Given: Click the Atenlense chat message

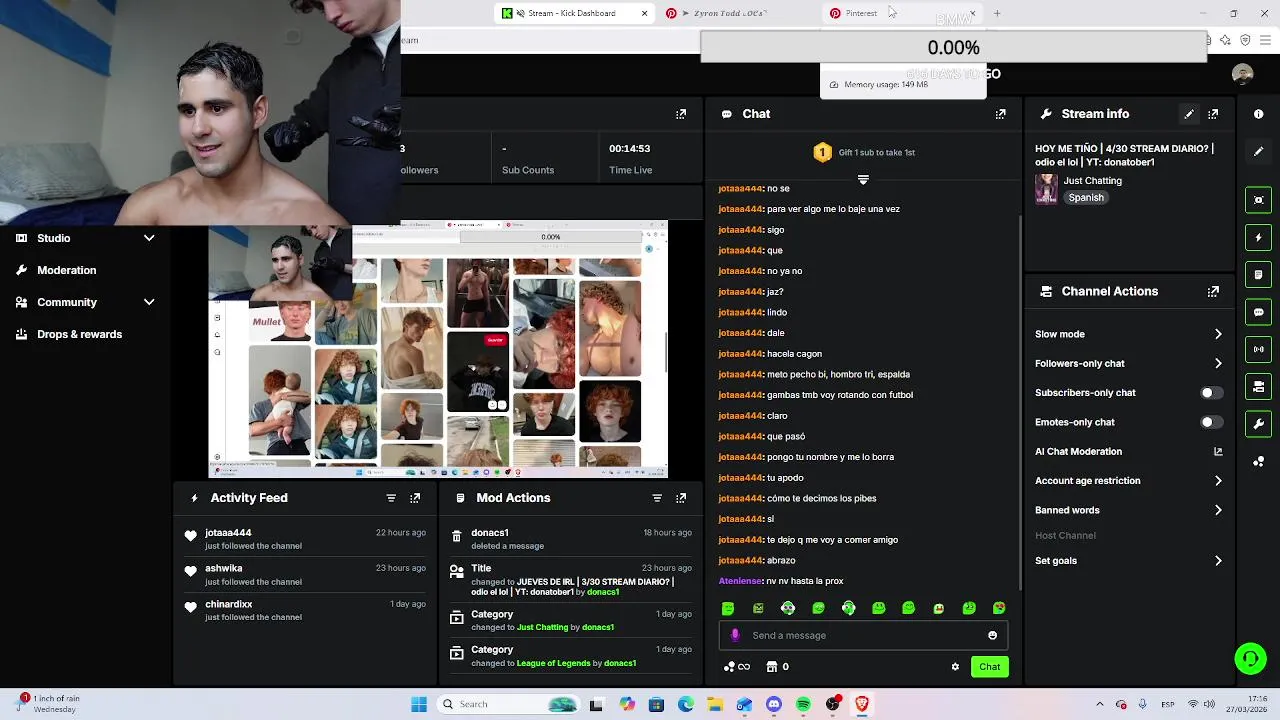Looking at the screenshot, I should click(780, 581).
